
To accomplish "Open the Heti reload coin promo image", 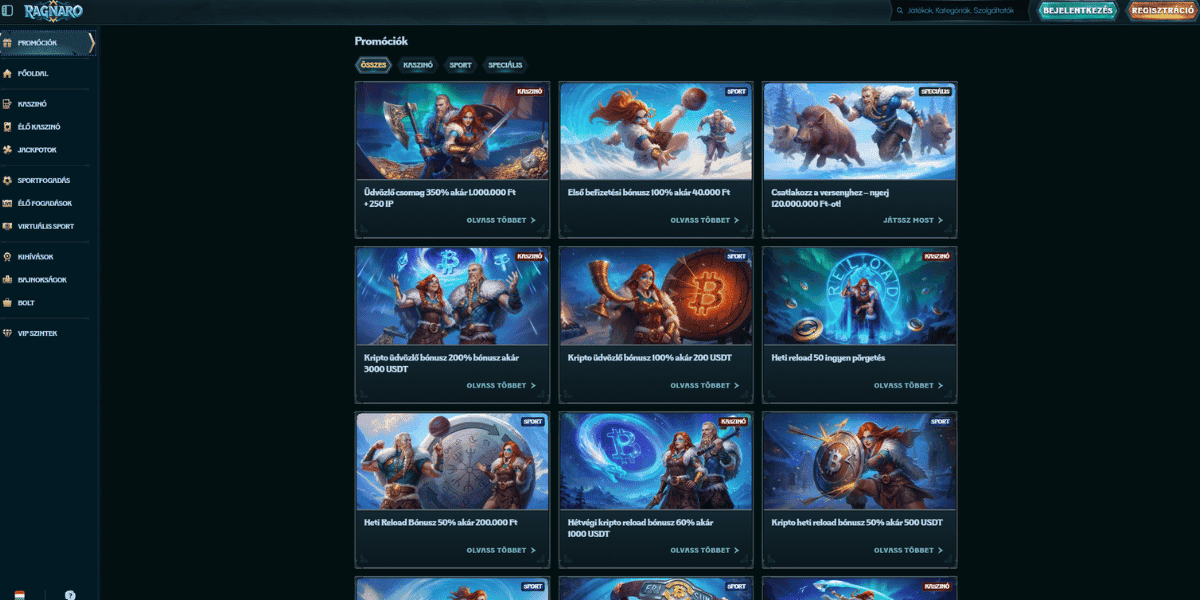I will pyautogui.click(x=859, y=296).
